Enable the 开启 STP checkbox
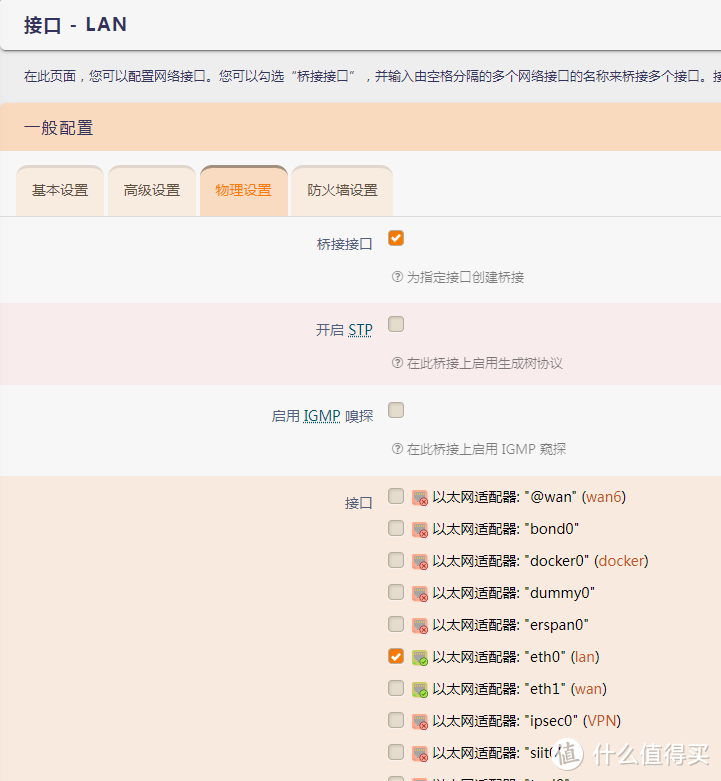721x781 pixels. tap(396, 324)
